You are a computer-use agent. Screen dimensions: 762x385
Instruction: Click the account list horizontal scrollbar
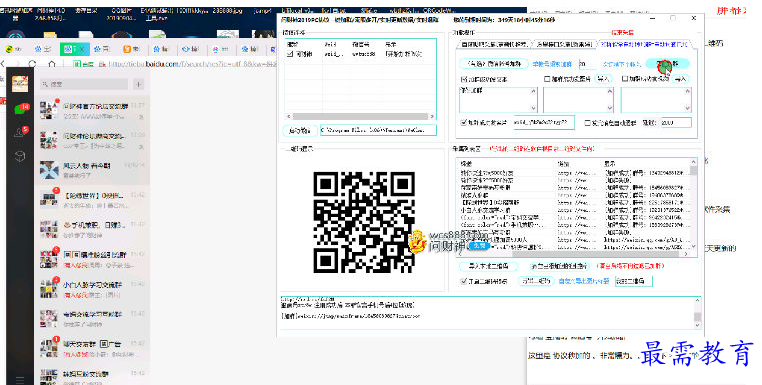(x=361, y=116)
